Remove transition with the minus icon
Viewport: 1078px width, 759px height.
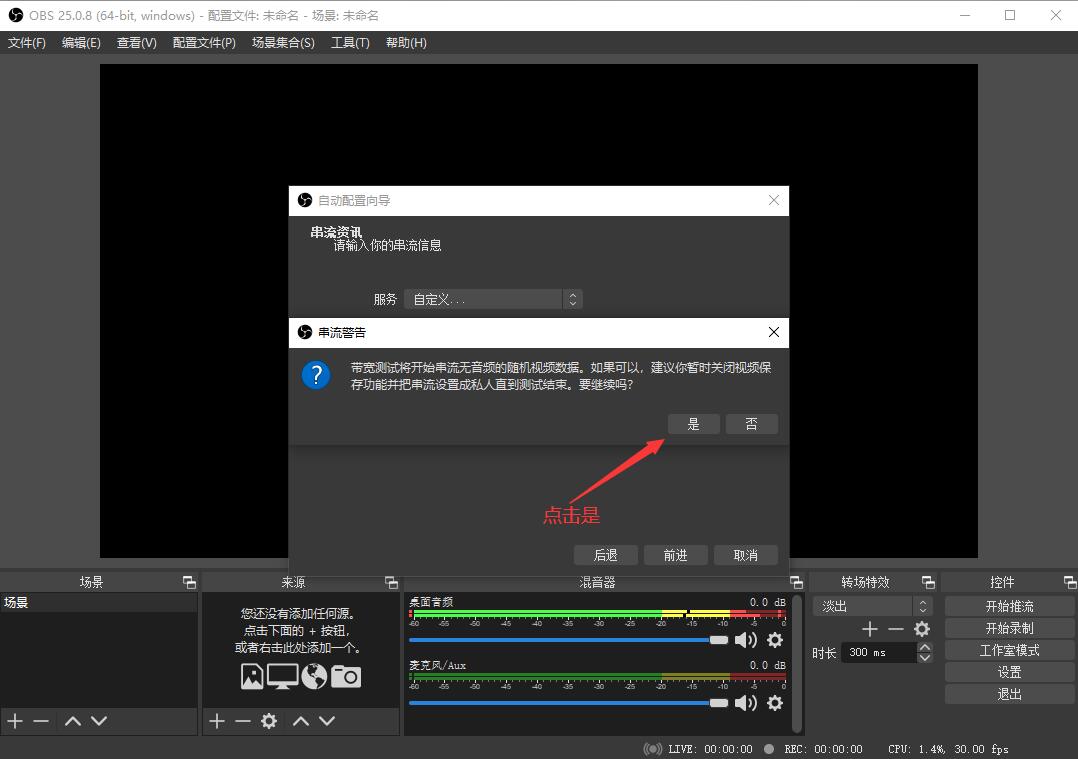coord(895,628)
